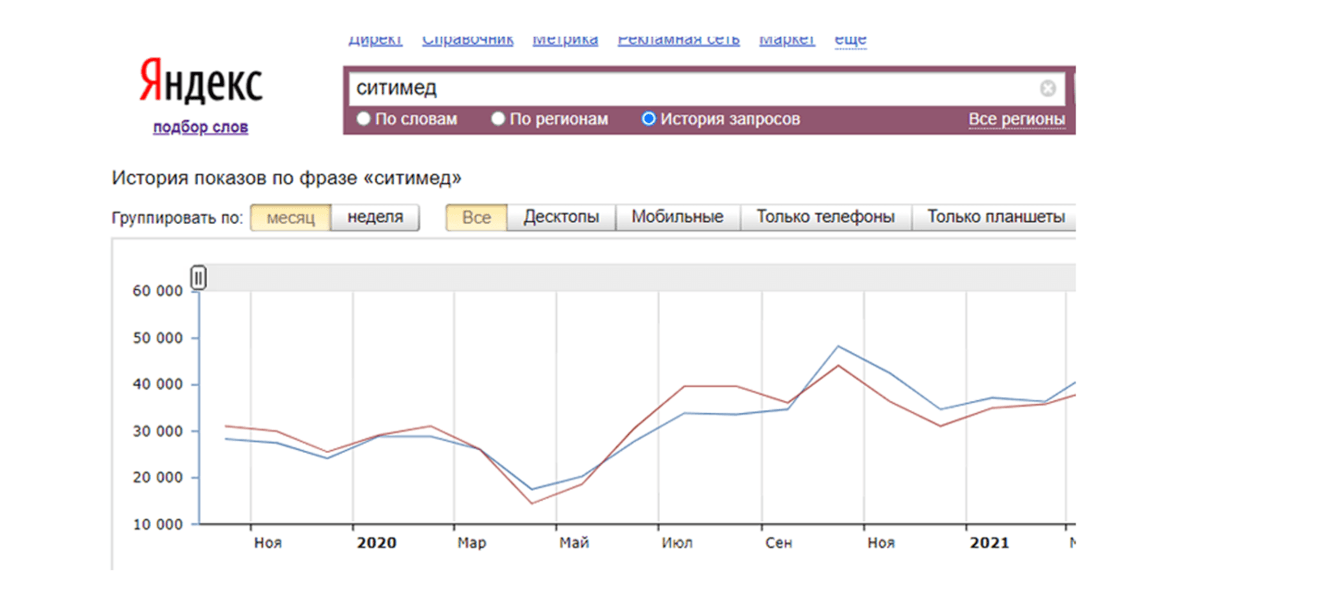Viewport: 1340px width, 596px height.
Task: Click the 60 000 axis value
Action: pyautogui.click(x=158, y=291)
